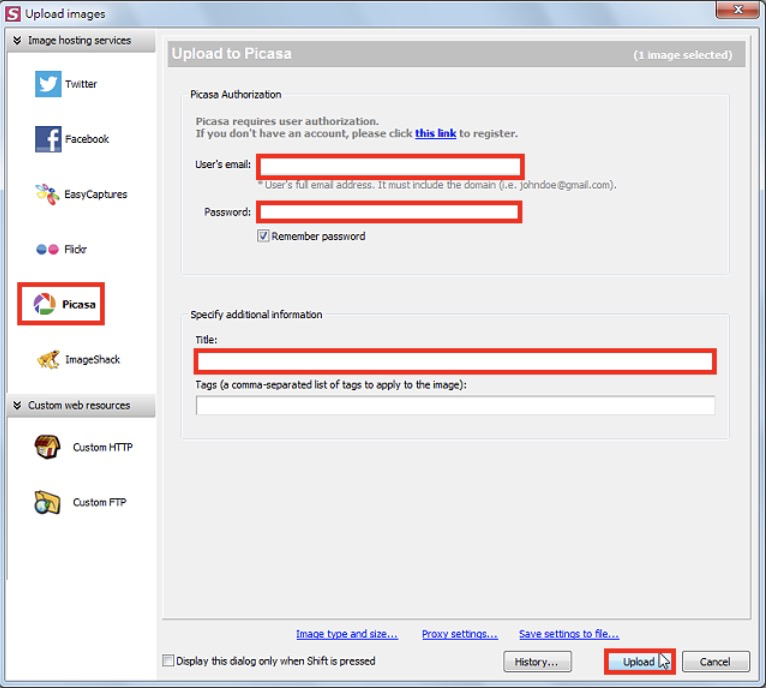Open Save settings to file... link

[x=569, y=634]
